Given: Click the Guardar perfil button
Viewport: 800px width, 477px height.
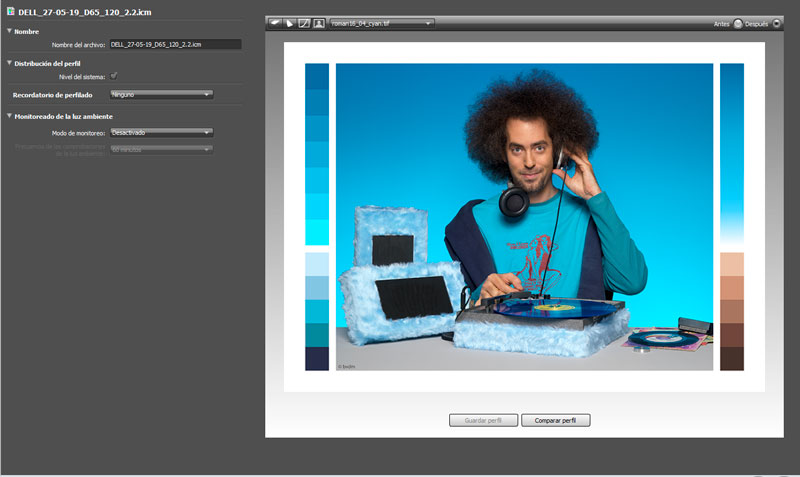Looking at the screenshot, I should coord(483,420).
